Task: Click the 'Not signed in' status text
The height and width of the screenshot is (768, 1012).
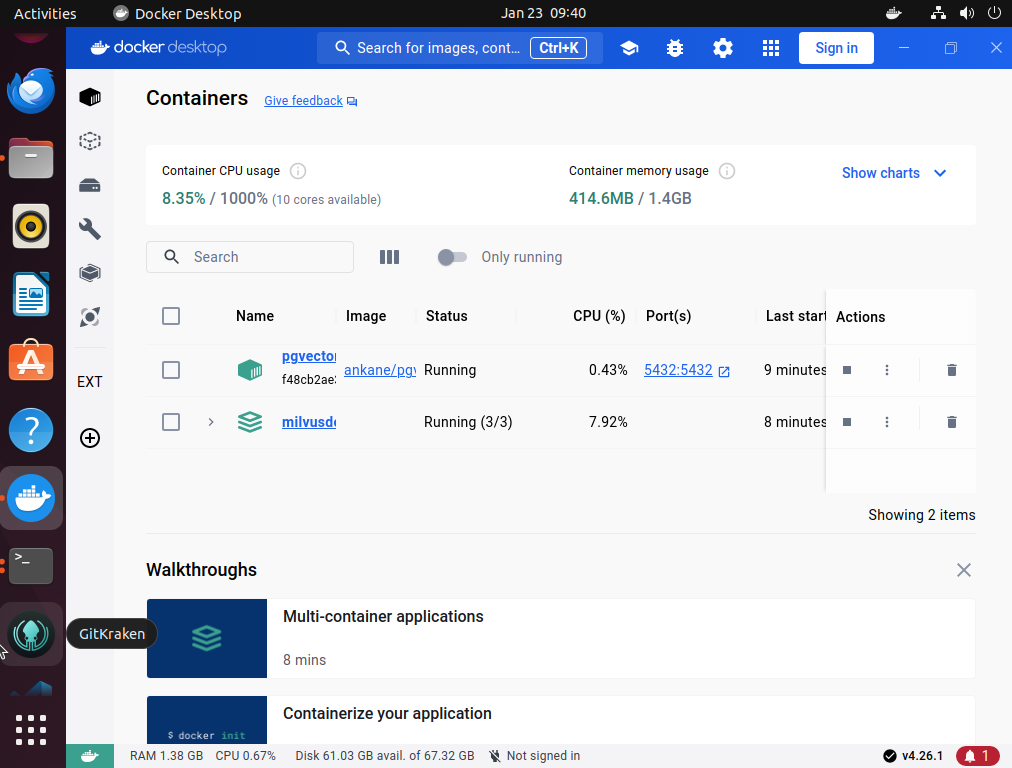Action: pyautogui.click(x=543, y=756)
